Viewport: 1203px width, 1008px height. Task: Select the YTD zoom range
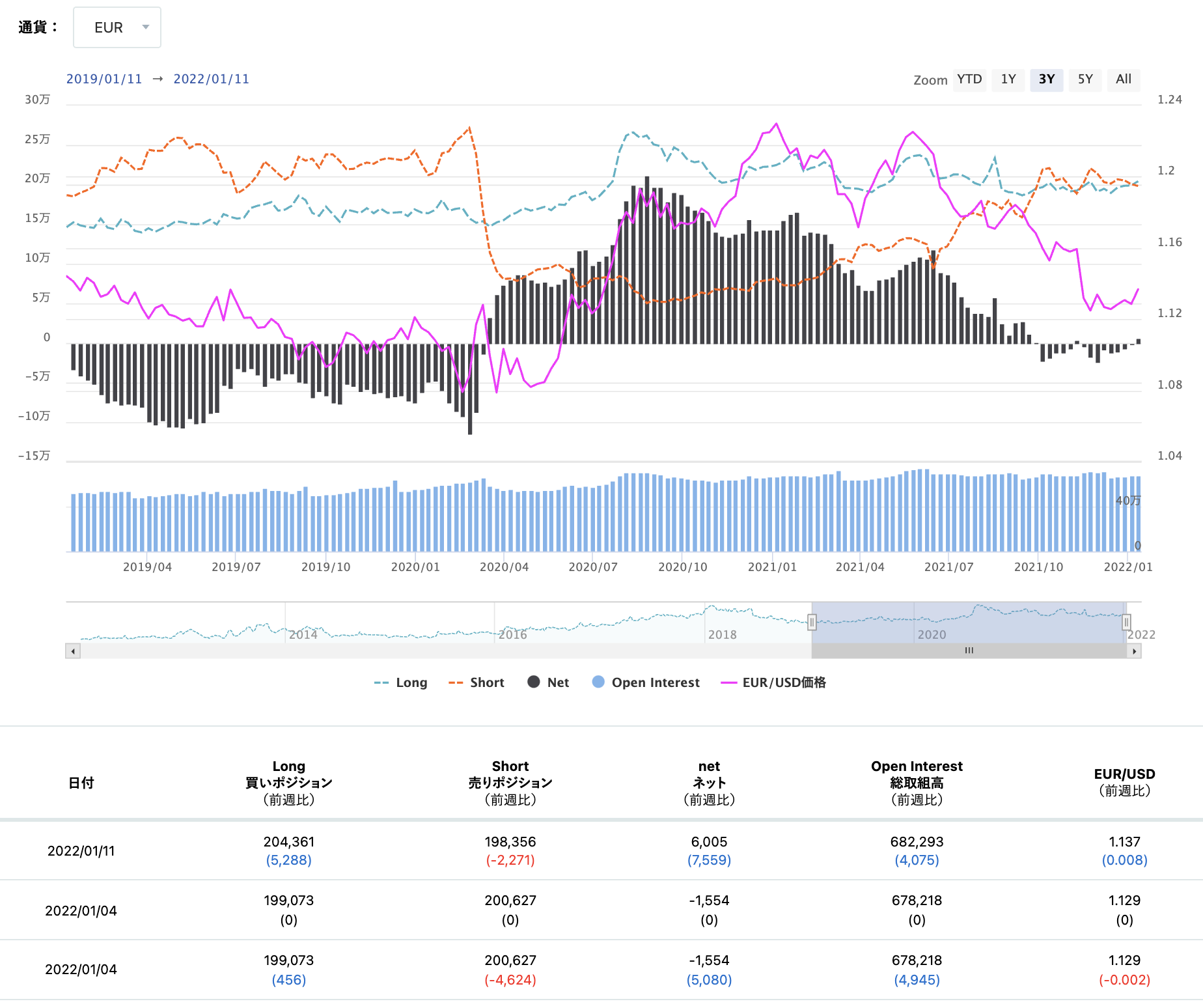pyautogui.click(x=969, y=79)
